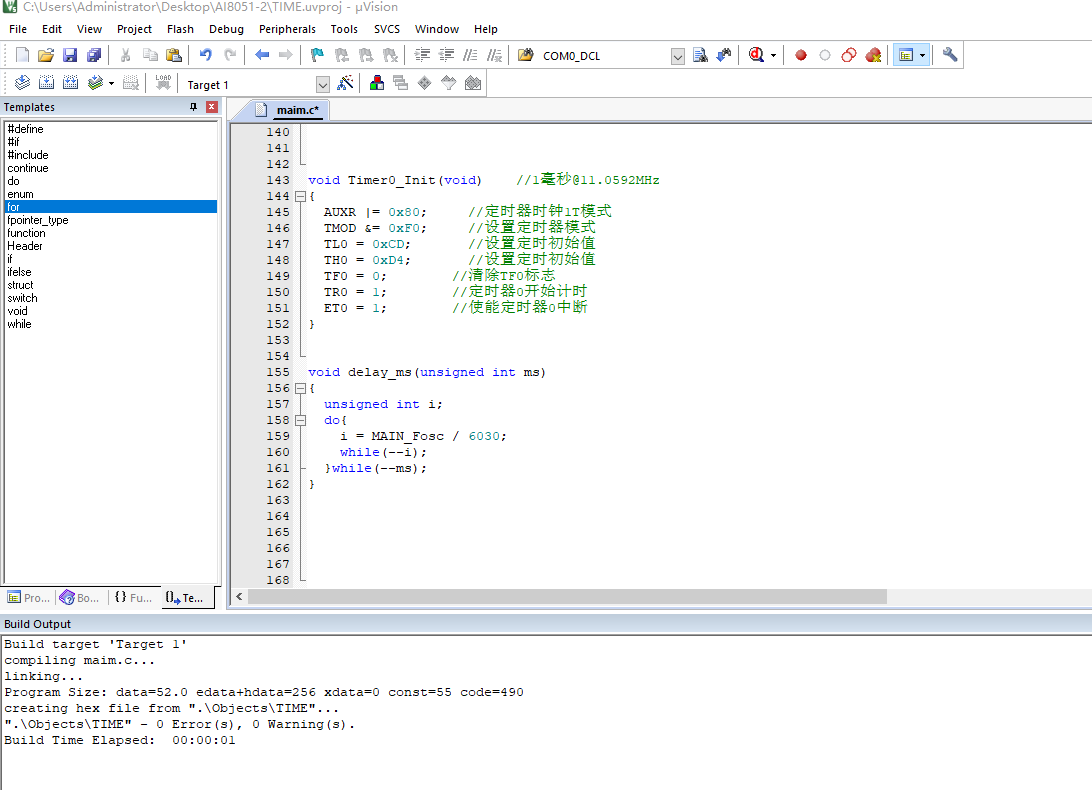Collapse the do block at line 158

pyautogui.click(x=300, y=421)
